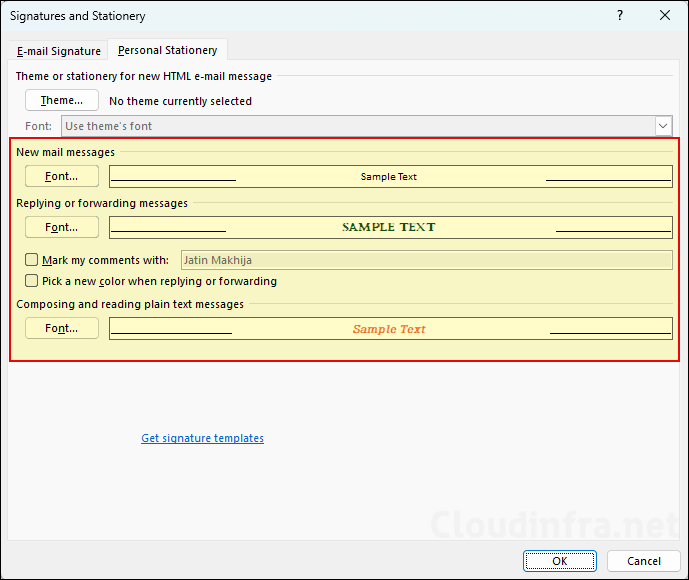Viewport: 689px width, 580px height.
Task: Open Get signature templates link
Action: (x=203, y=438)
